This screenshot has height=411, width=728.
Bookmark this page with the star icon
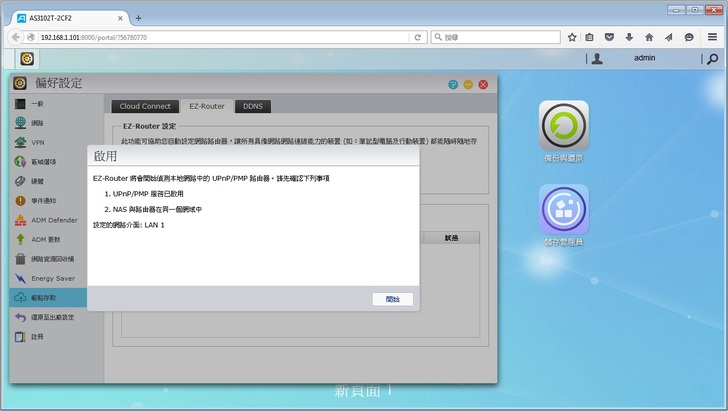[572, 37]
